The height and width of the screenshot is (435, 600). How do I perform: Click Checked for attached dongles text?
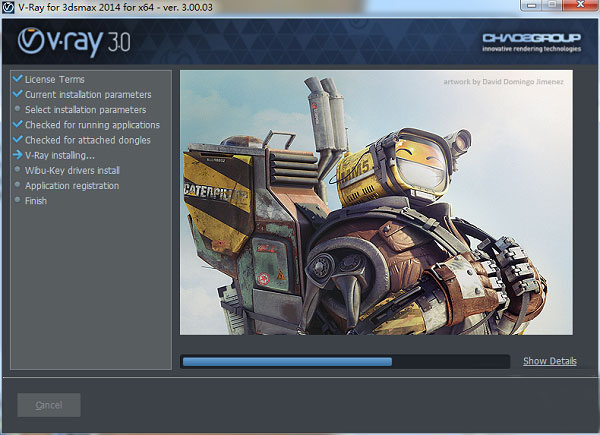click(88, 140)
